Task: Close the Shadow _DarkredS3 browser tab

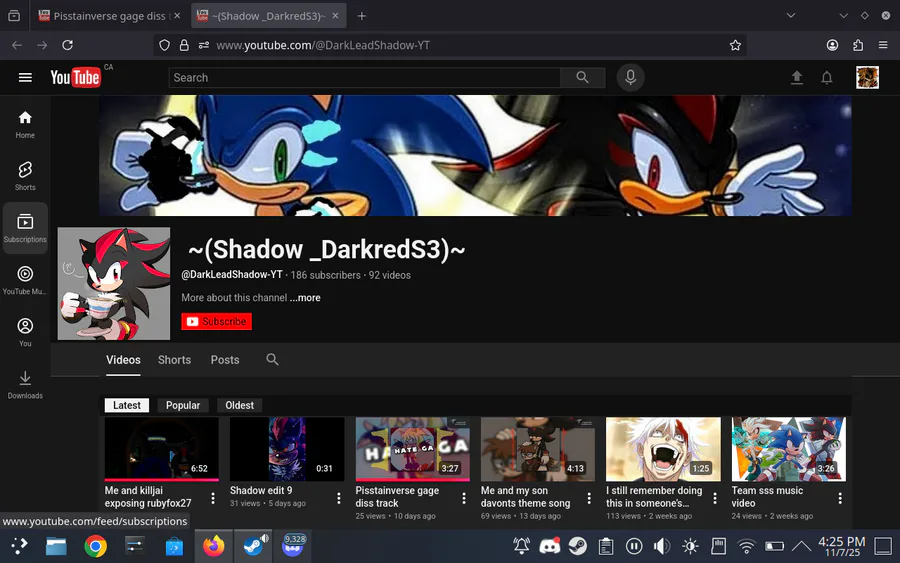Action: point(335,15)
